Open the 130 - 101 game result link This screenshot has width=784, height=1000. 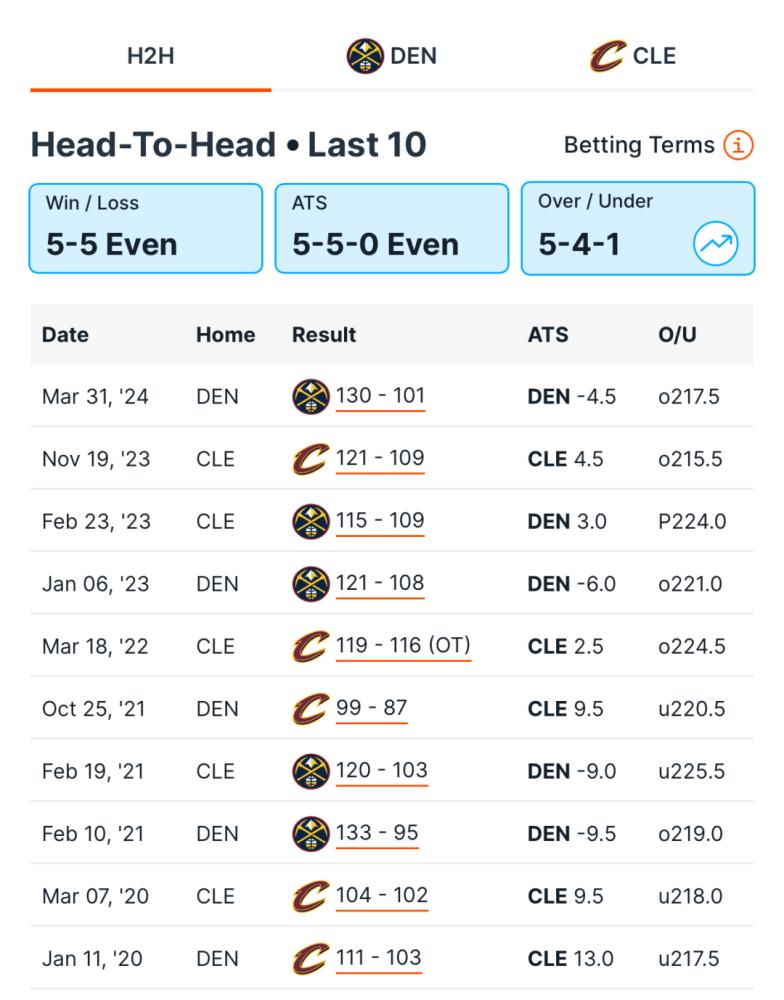[x=380, y=396]
